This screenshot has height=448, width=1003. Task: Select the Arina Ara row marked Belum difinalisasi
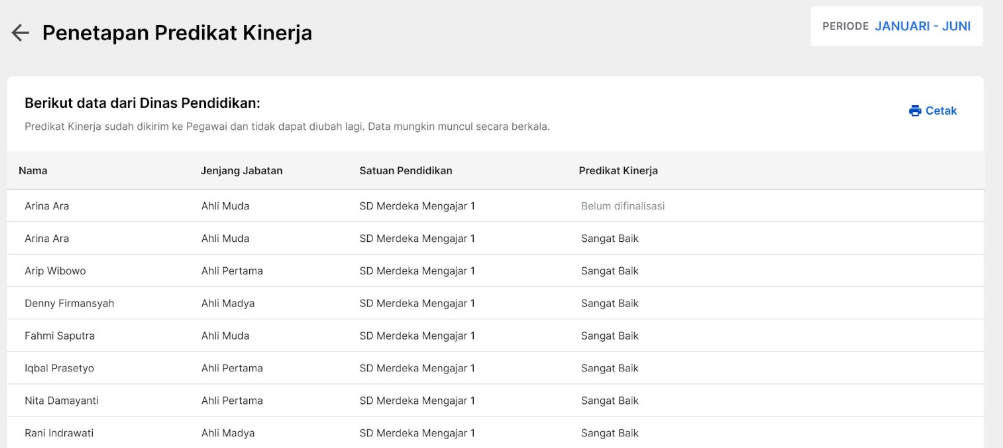point(495,206)
